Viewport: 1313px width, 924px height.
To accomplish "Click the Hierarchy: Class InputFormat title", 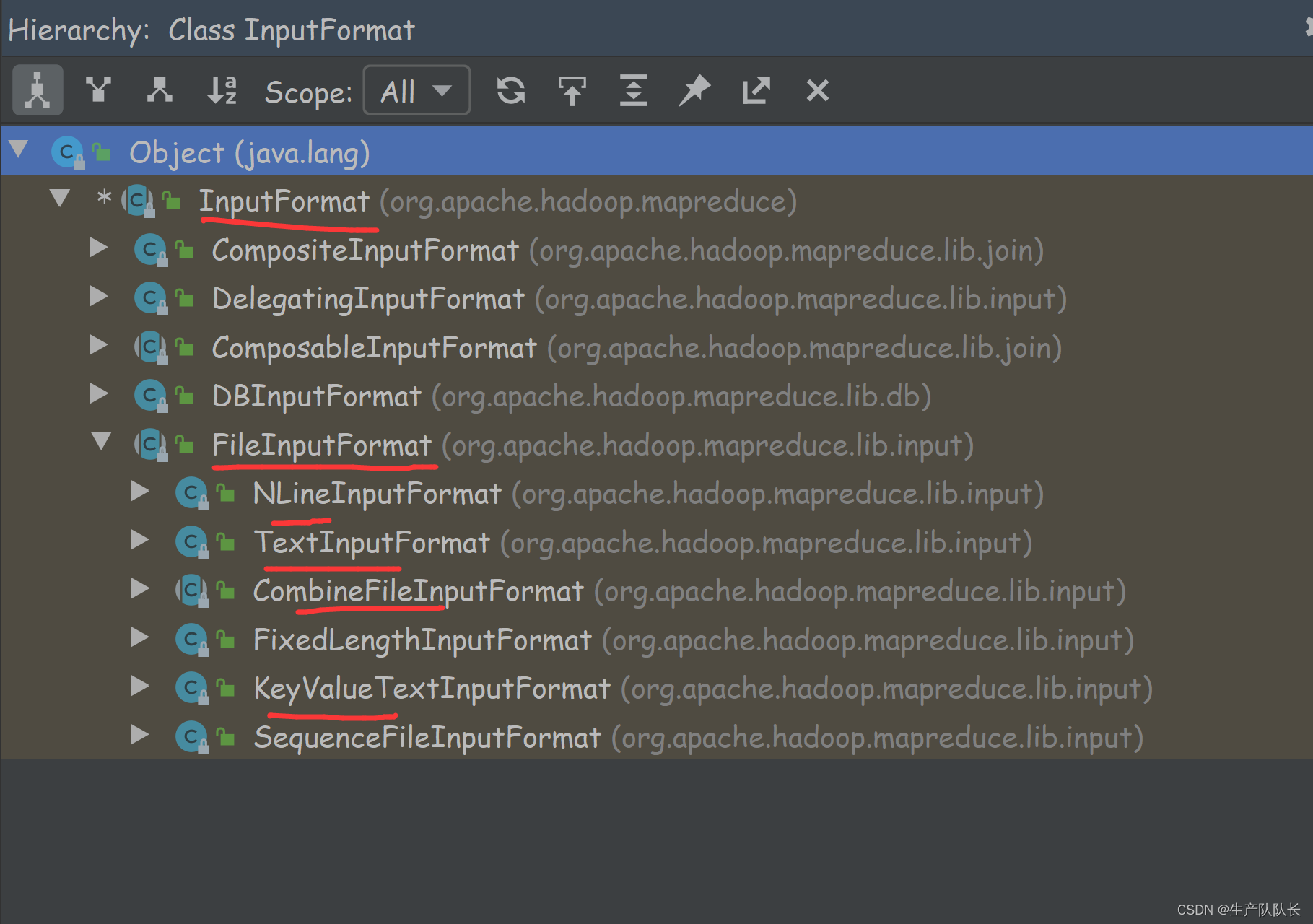I will pos(211,30).
